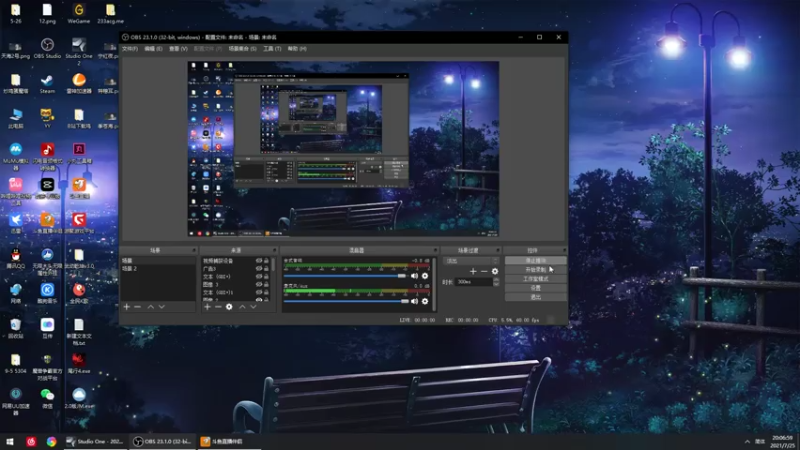Open source properties gear in sources toolbar
The height and width of the screenshot is (450, 800).
click(229, 307)
